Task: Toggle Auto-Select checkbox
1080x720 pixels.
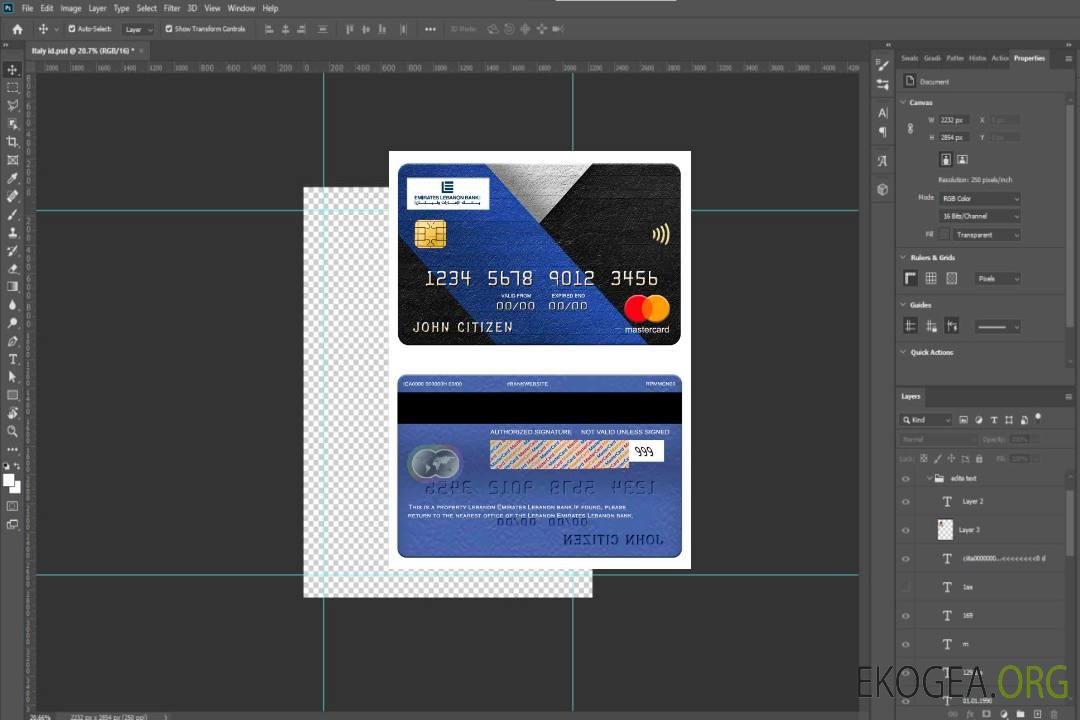Action: [x=72, y=29]
